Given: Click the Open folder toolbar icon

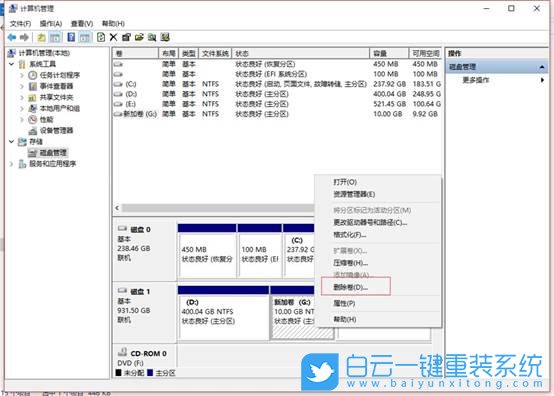Looking at the screenshot, I should click(139, 37).
